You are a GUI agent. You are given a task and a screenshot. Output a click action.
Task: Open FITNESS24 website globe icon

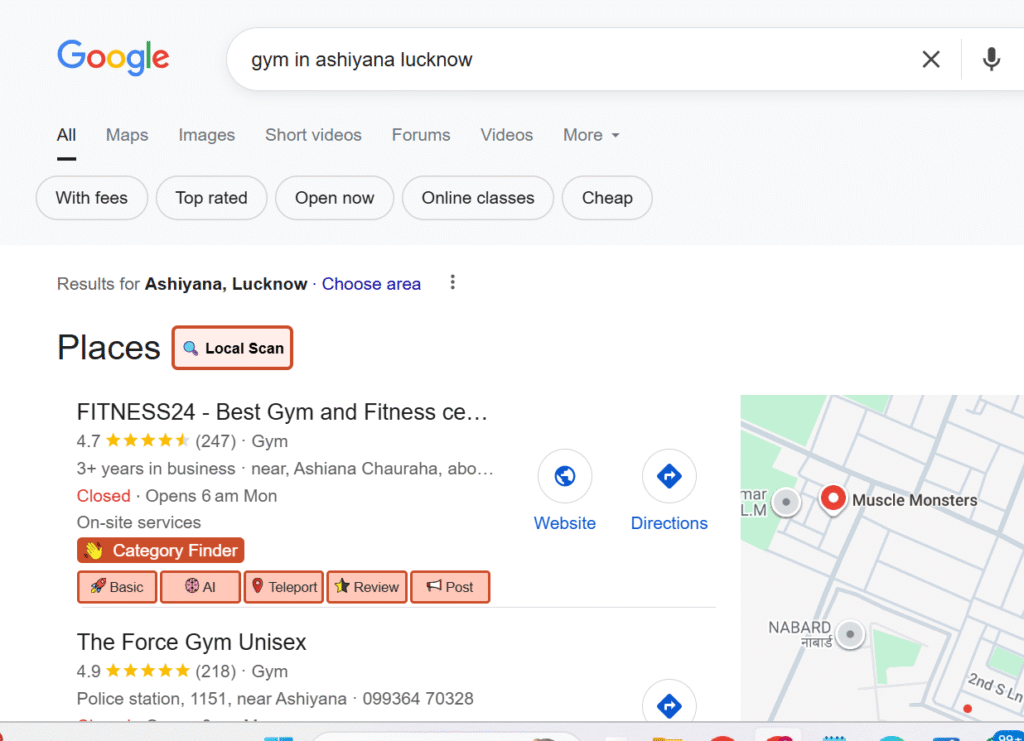(x=565, y=477)
